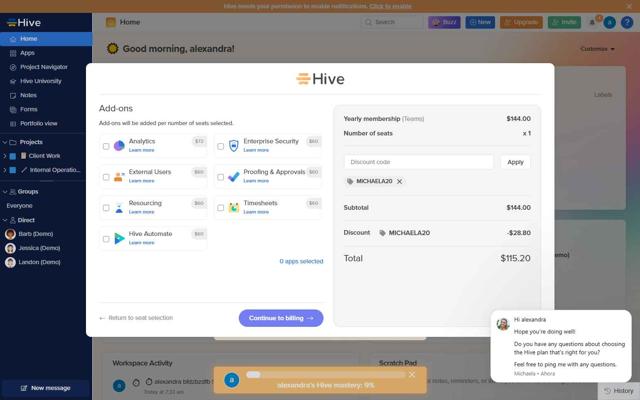Go to Home in sidebar
This screenshot has width=640, height=400.
[46, 39]
